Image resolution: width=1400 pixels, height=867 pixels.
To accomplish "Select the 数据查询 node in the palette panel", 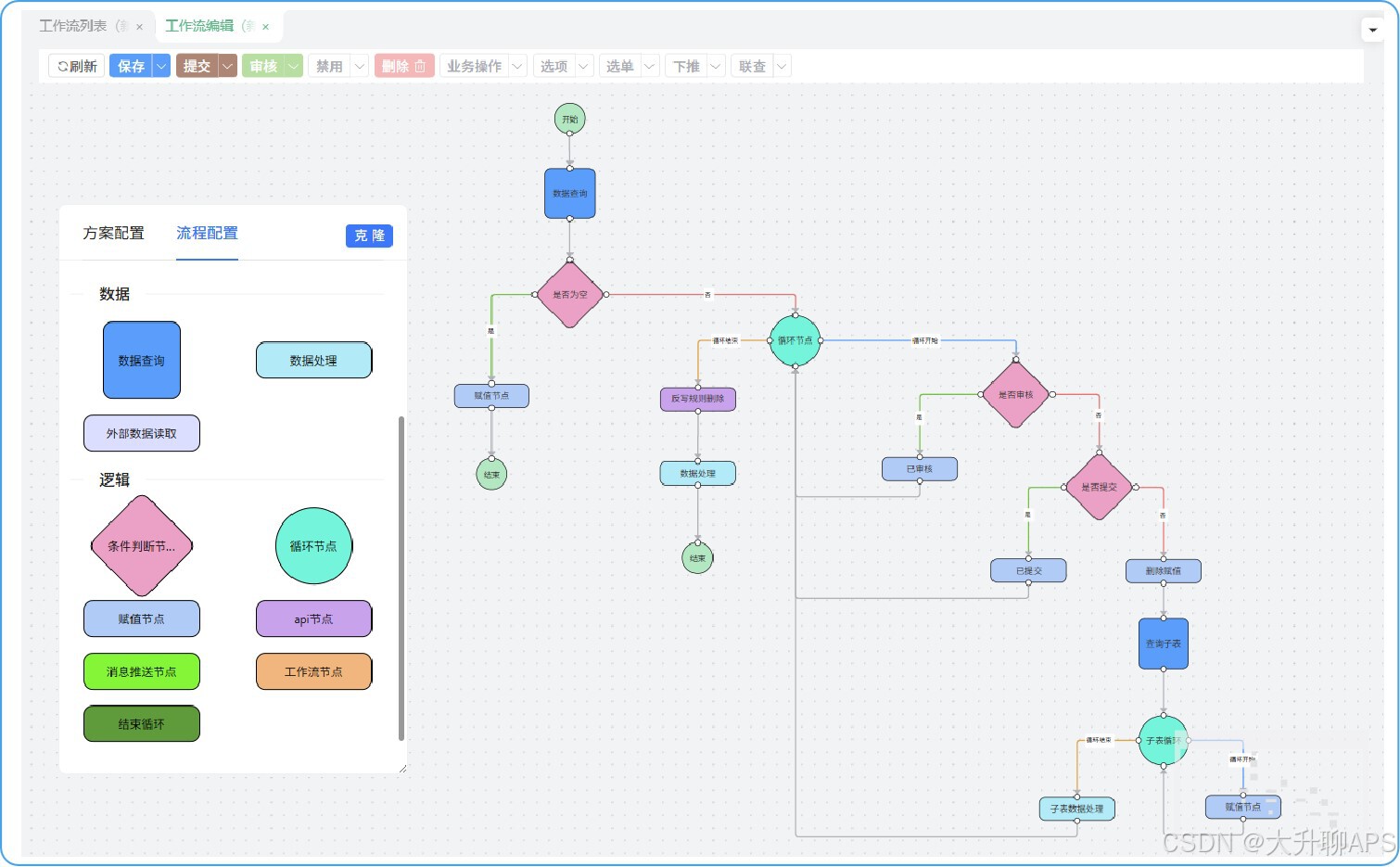I will point(142,360).
